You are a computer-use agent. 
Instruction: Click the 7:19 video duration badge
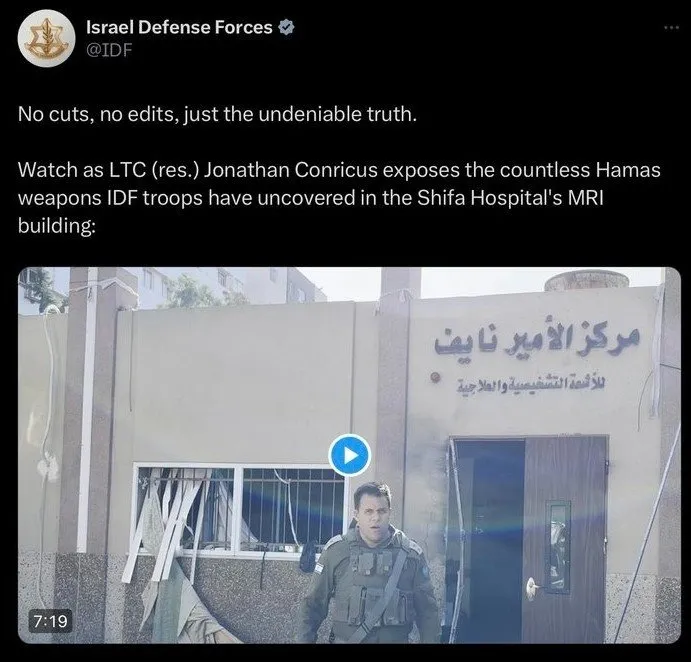[x=50, y=621]
